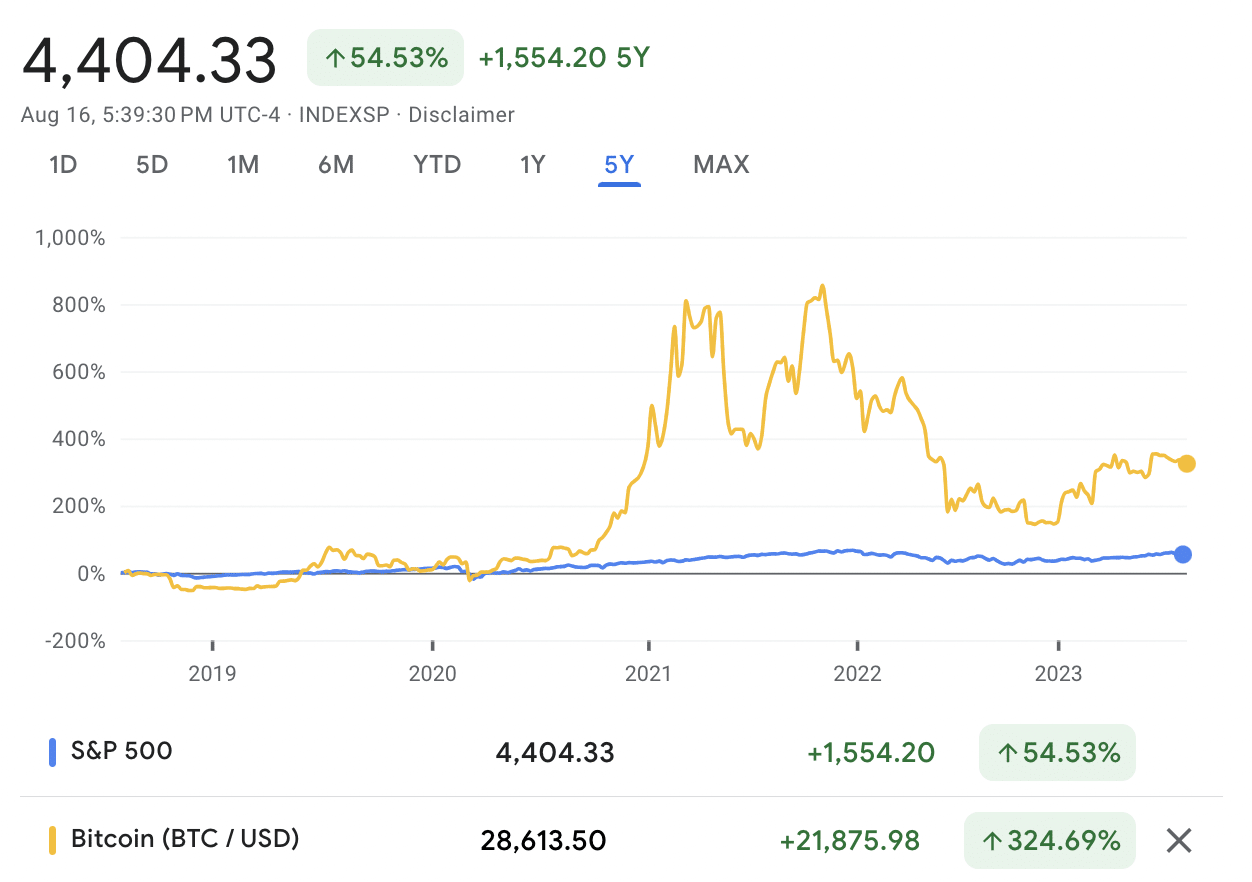Click the 2021 x-axis label

click(x=649, y=674)
